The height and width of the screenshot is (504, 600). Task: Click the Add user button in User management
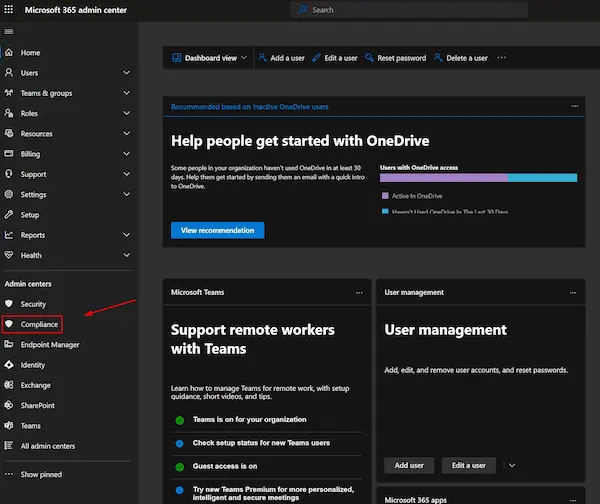(x=409, y=465)
